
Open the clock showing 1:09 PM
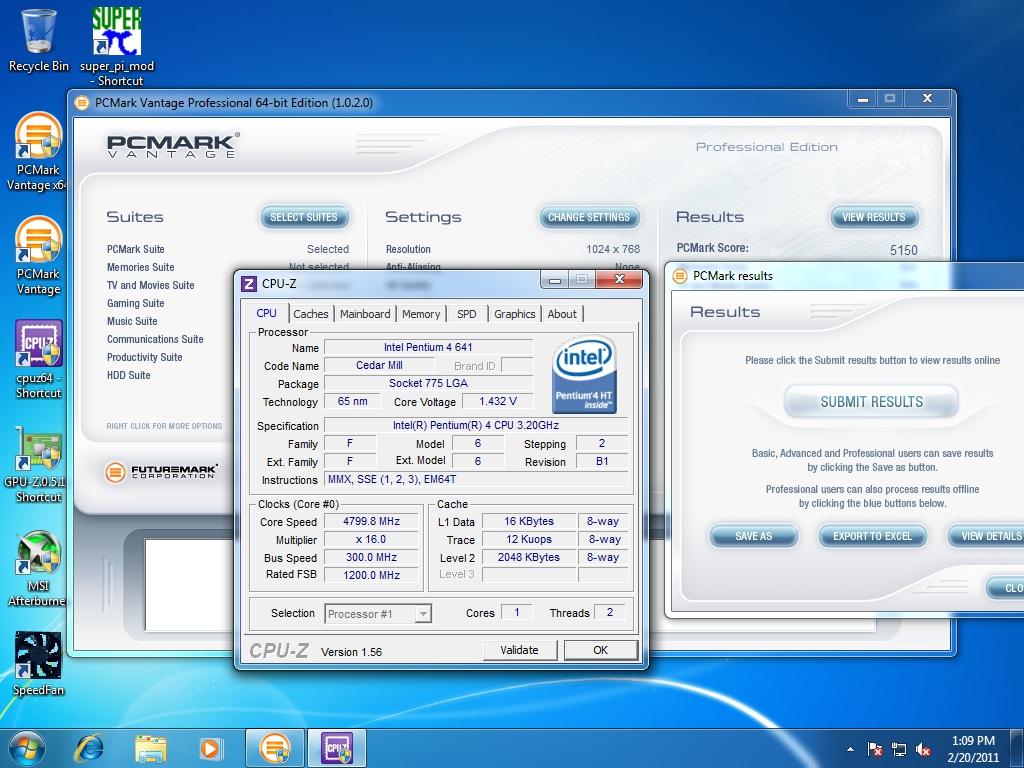pyautogui.click(x=973, y=749)
